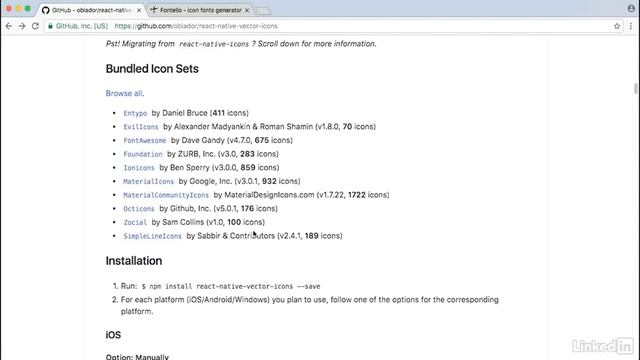This screenshot has height=360, width=640.
Task: Click the secure padlock icon in address bar
Action: [50, 26]
